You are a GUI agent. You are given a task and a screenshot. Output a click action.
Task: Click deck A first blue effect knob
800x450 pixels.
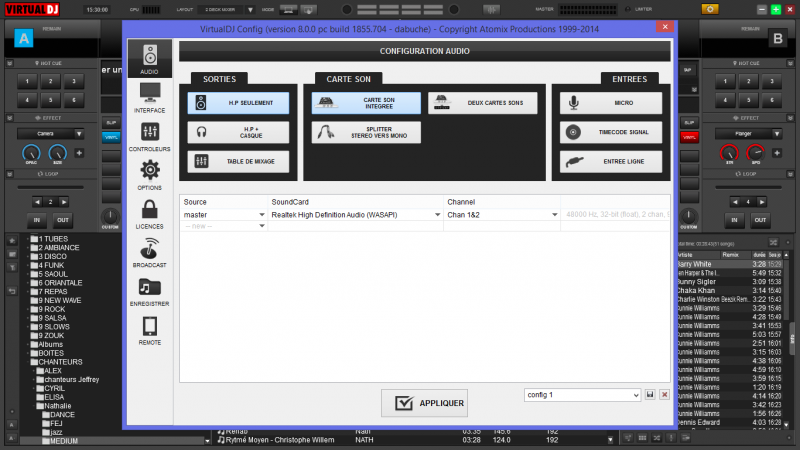click(31, 154)
